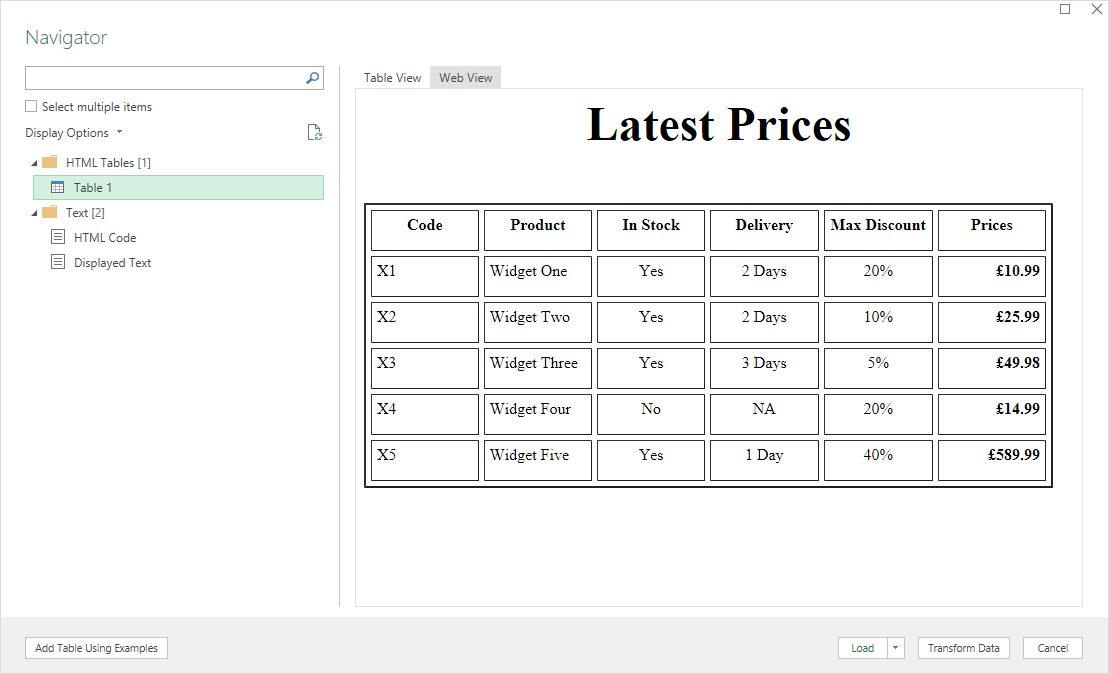Click the Text folder icon
Image resolution: width=1109 pixels, height=674 pixels.
(x=50, y=212)
